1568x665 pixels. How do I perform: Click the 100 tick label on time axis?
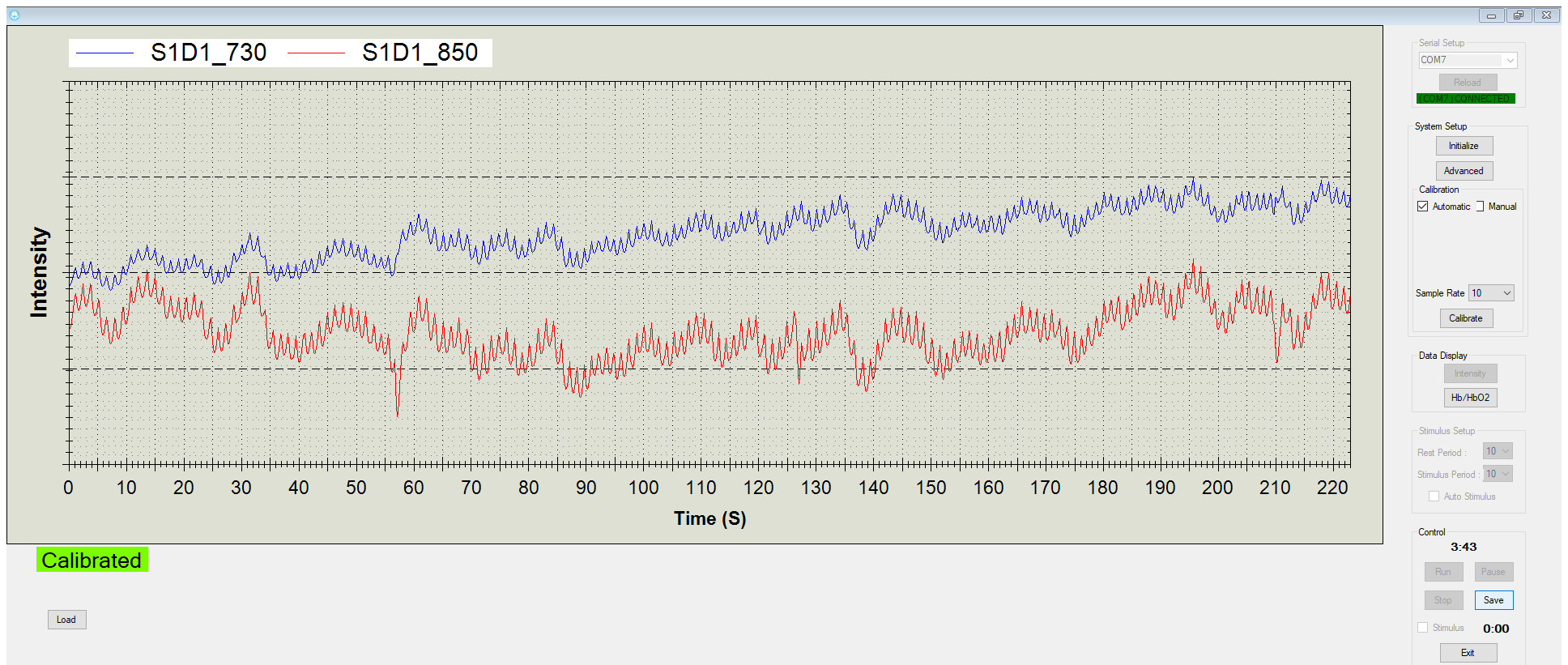[644, 488]
